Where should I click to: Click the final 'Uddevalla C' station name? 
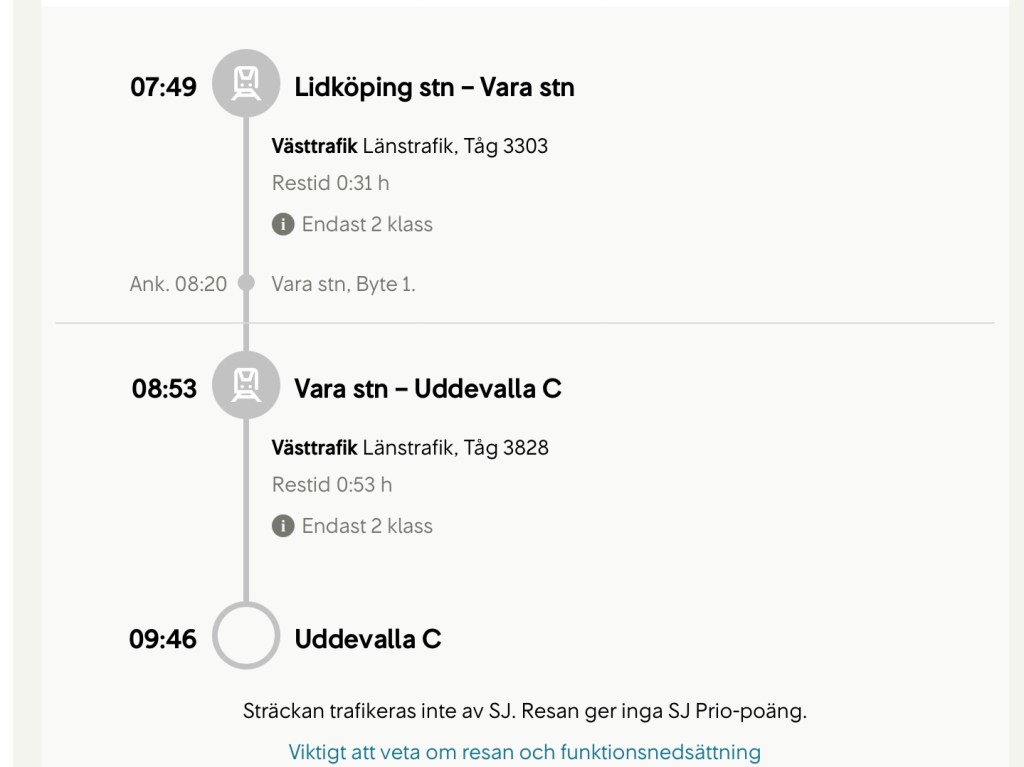[368, 638]
